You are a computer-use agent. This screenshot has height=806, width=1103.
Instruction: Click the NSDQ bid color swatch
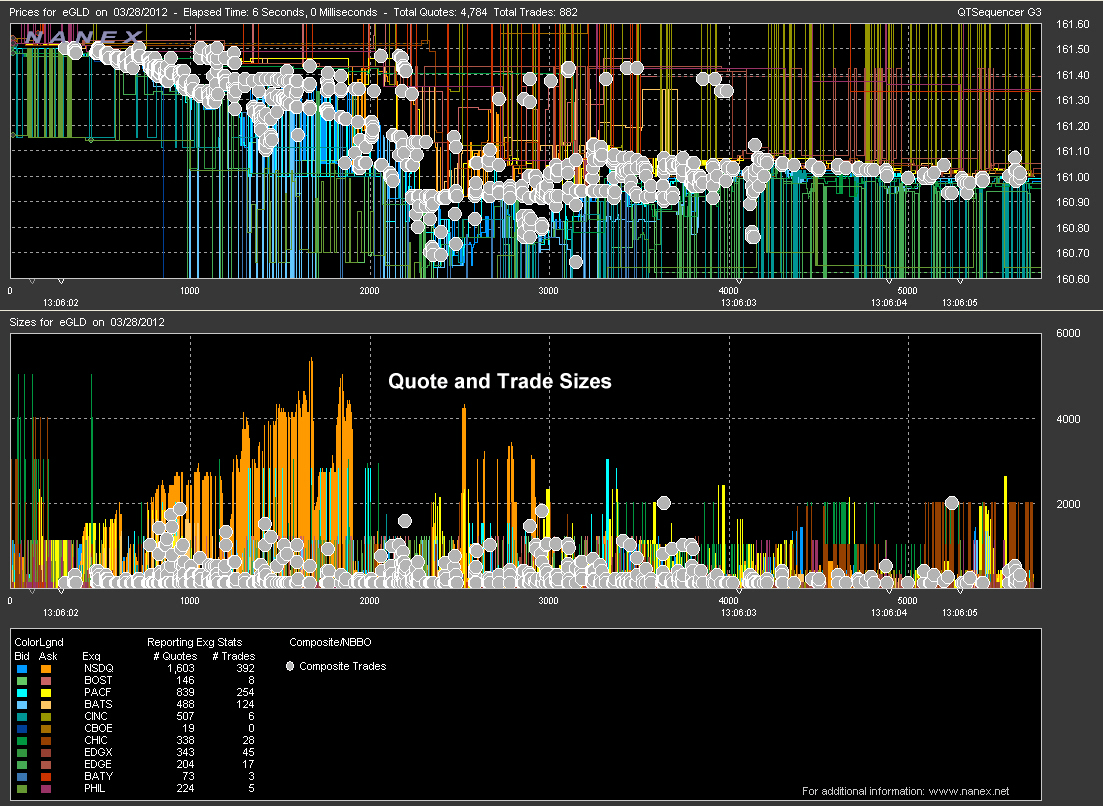tap(22, 669)
